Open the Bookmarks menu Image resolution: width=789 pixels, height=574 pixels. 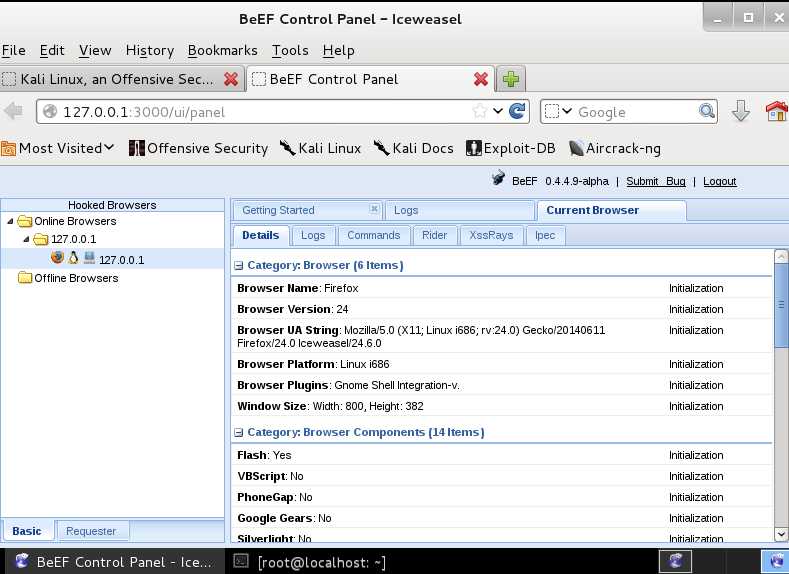(x=222, y=50)
